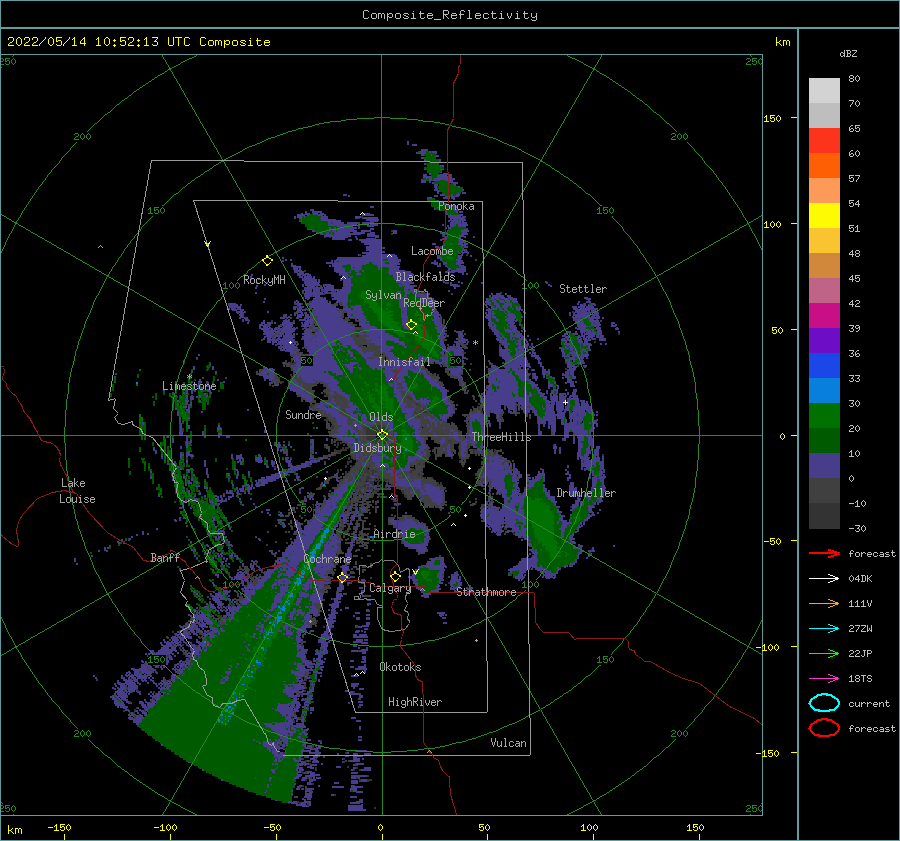The height and width of the screenshot is (841, 900).
Task: Click the dBZ legend heading
Action: [x=848, y=53]
